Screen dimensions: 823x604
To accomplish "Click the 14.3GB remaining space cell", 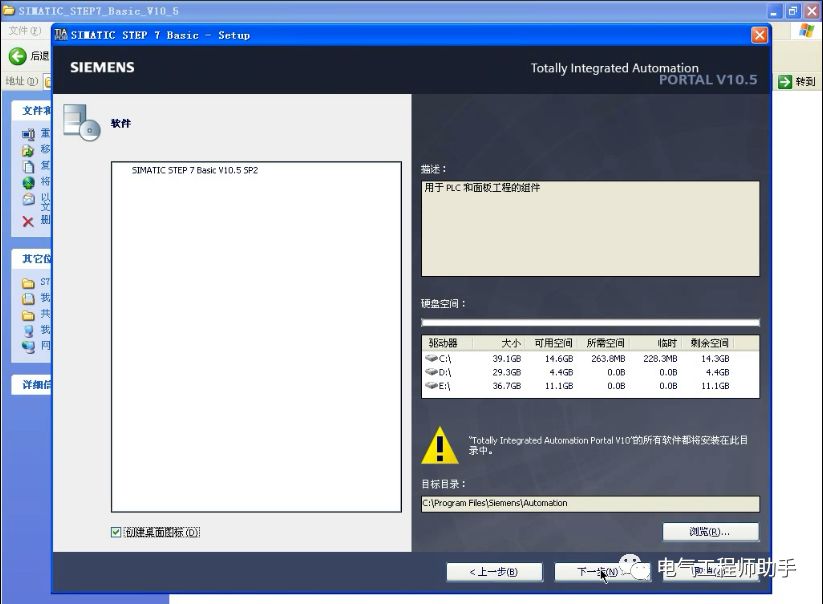I will [x=715, y=358].
